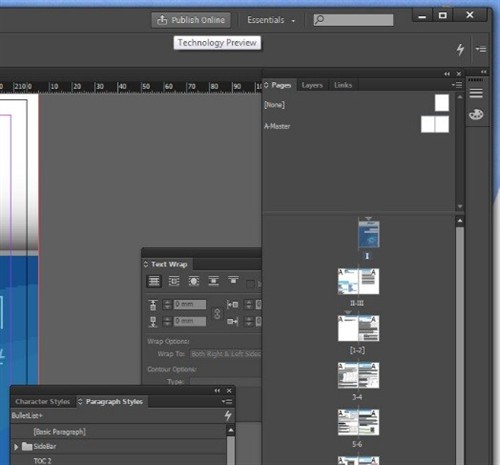Select the A-Master spread thumbnail
The image size is (500, 465).
[x=435, y=124]
